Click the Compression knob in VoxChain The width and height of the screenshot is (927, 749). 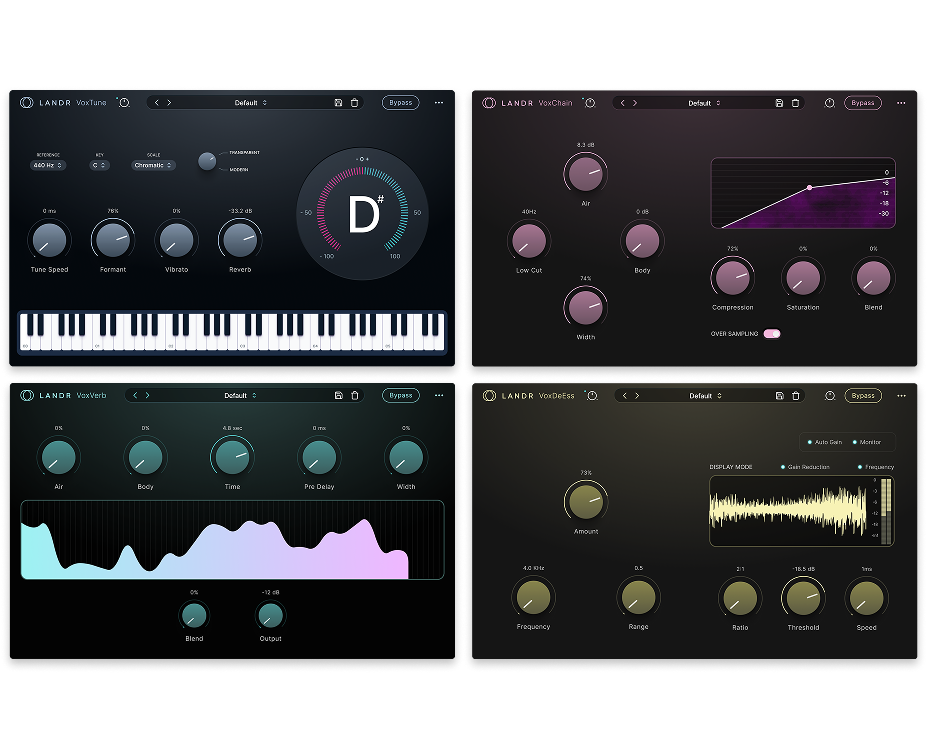[732, 278]
